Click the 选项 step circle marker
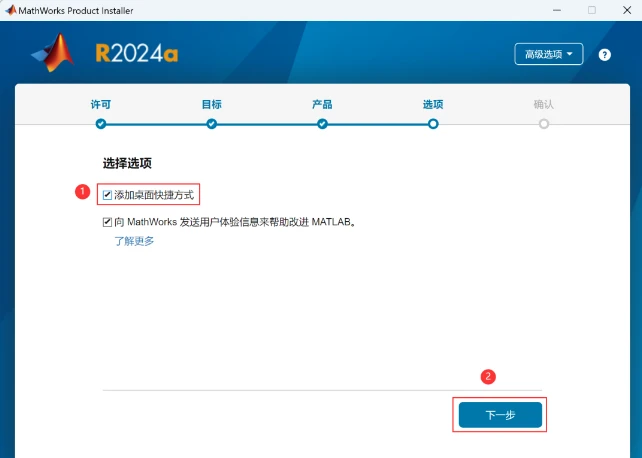Viewport: 642px width, 458px height. click(433, 124)
